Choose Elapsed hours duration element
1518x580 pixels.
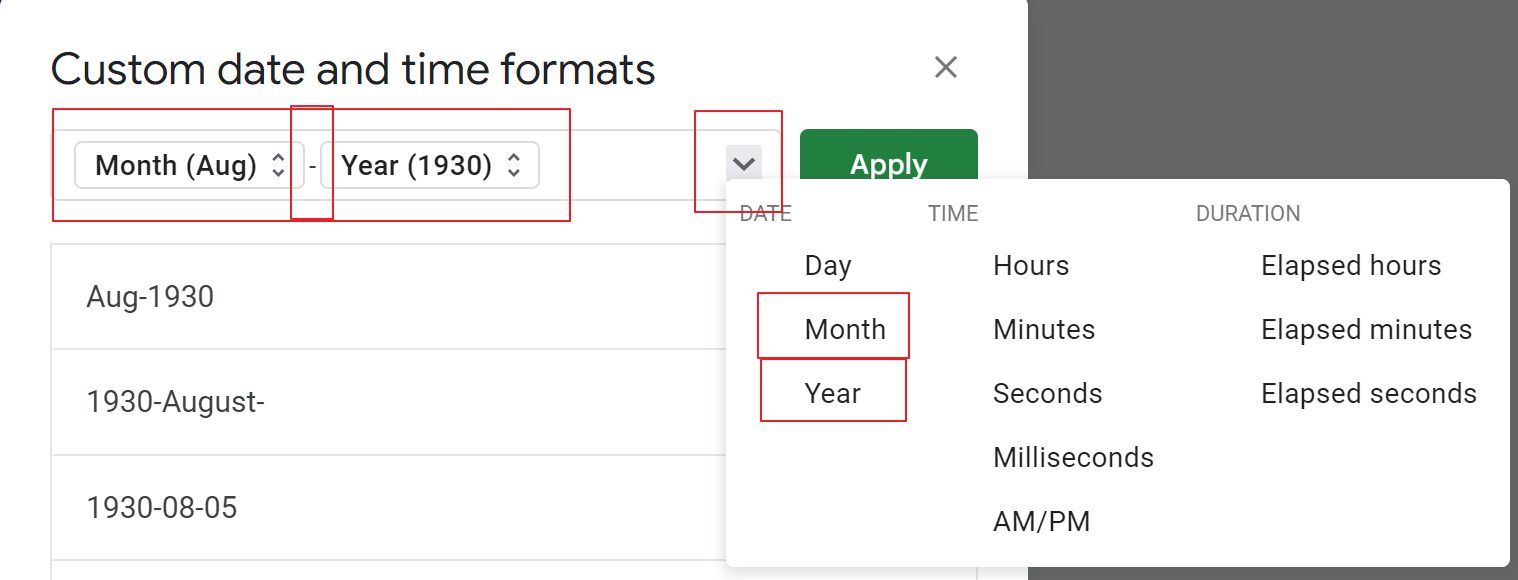(x=1351, y=265)
